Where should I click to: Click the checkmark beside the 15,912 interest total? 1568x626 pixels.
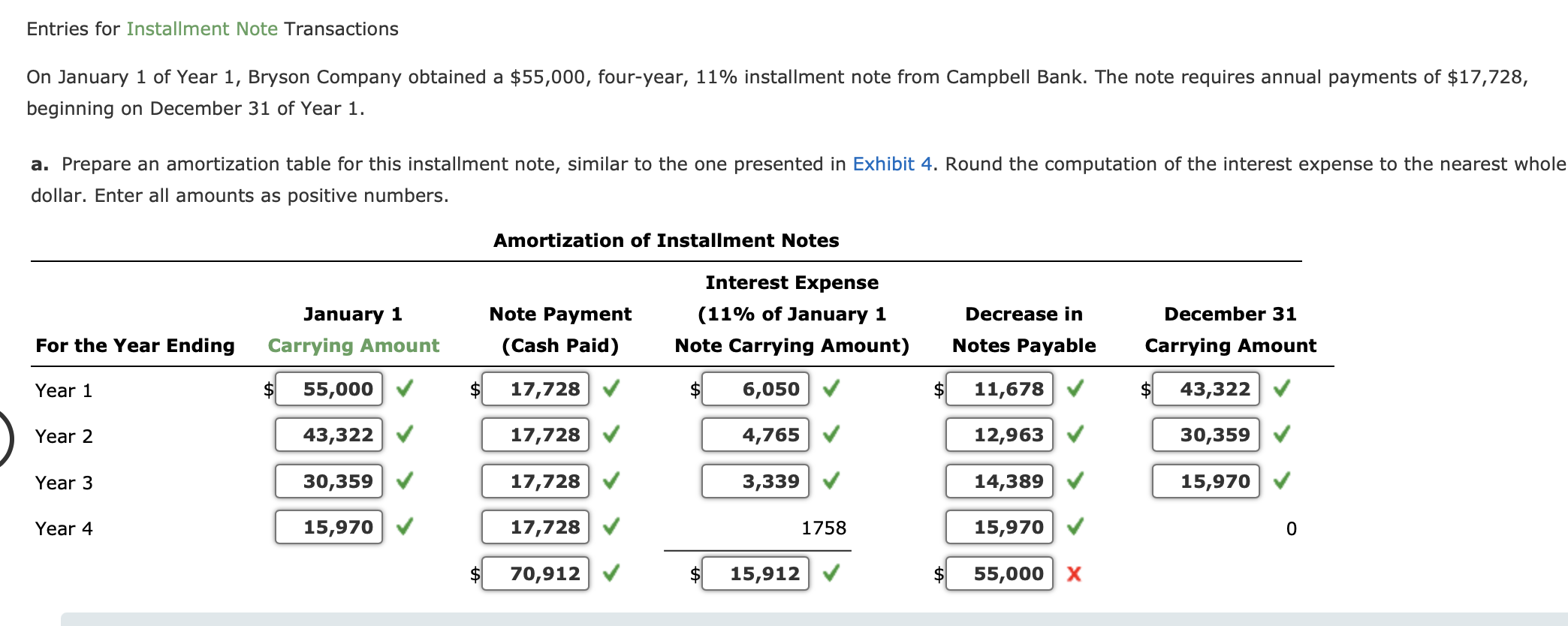pyautogui.click(x=831, y=574)
